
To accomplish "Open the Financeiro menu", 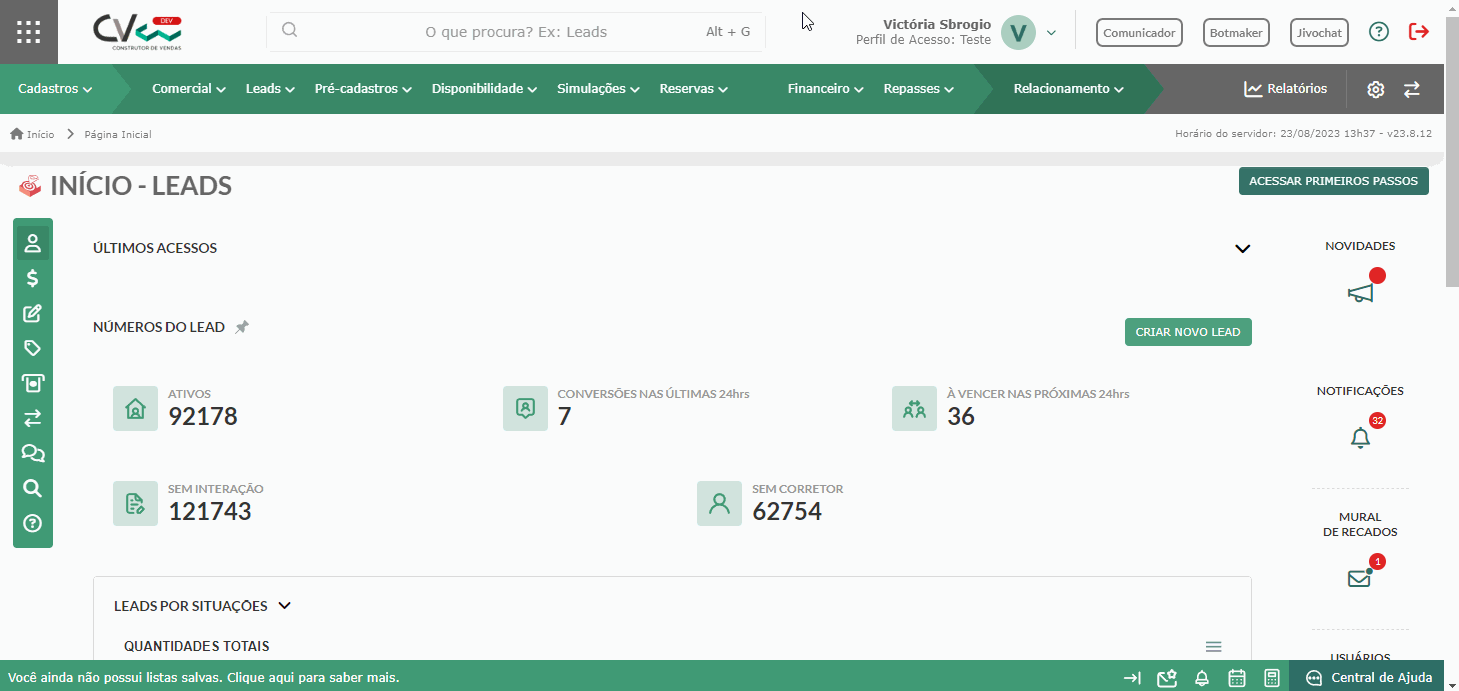I will [x=825, y=89].
